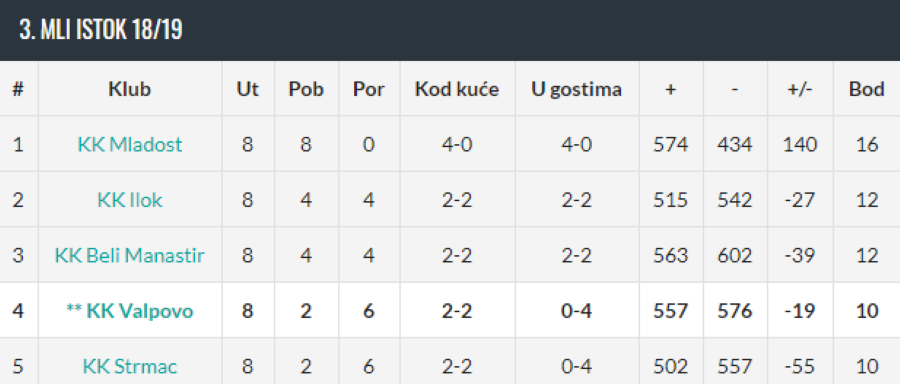Click the Pob column header
The height and width of the screenshot is (384, 900).
[306, 90]
